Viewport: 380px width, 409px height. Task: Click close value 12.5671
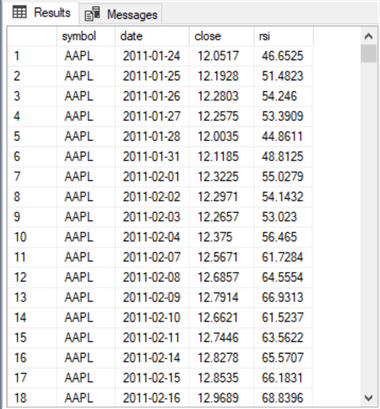pyautogui.click(x=222, y=257)
